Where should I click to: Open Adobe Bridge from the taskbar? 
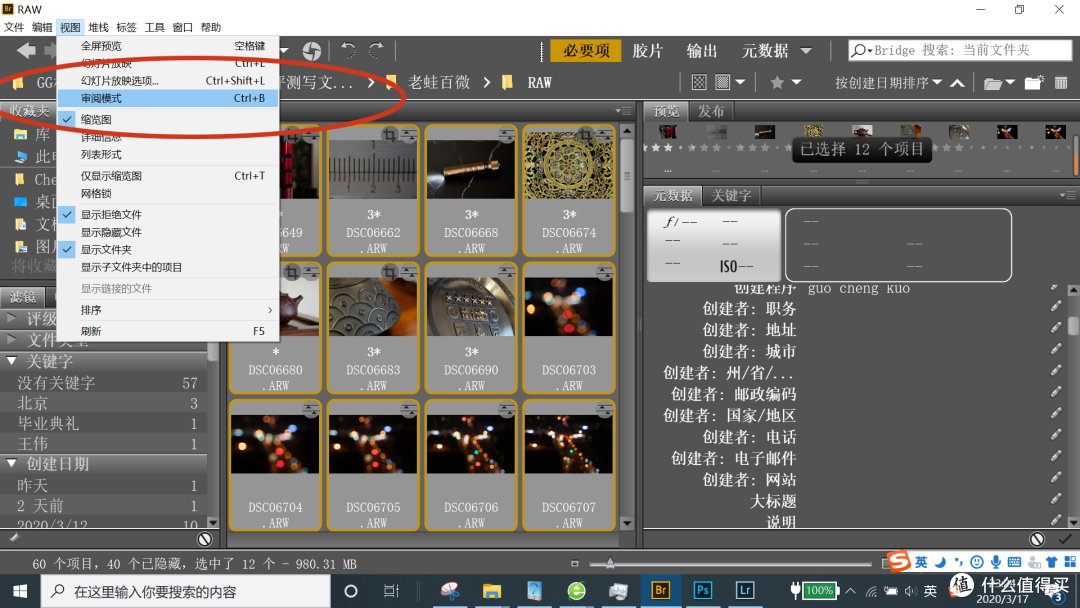coord(660,590)
